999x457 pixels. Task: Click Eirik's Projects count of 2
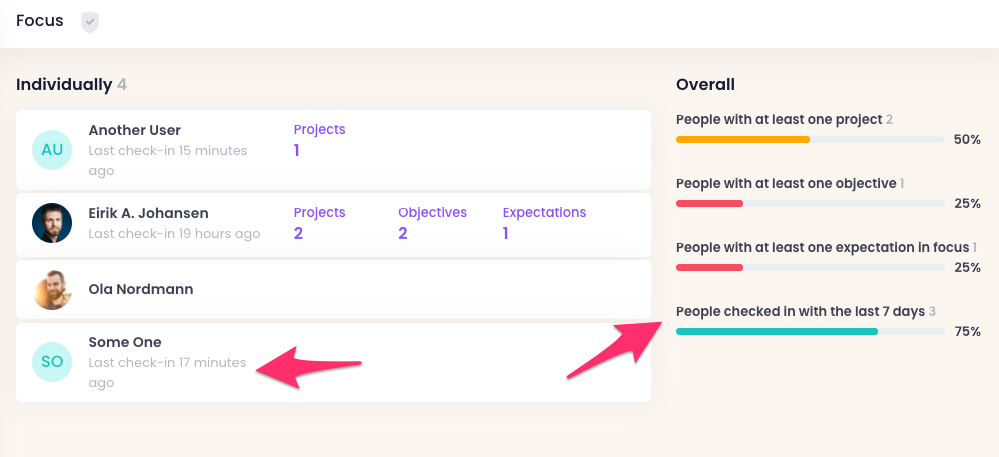pyautogui.click(x=298, y=233)
